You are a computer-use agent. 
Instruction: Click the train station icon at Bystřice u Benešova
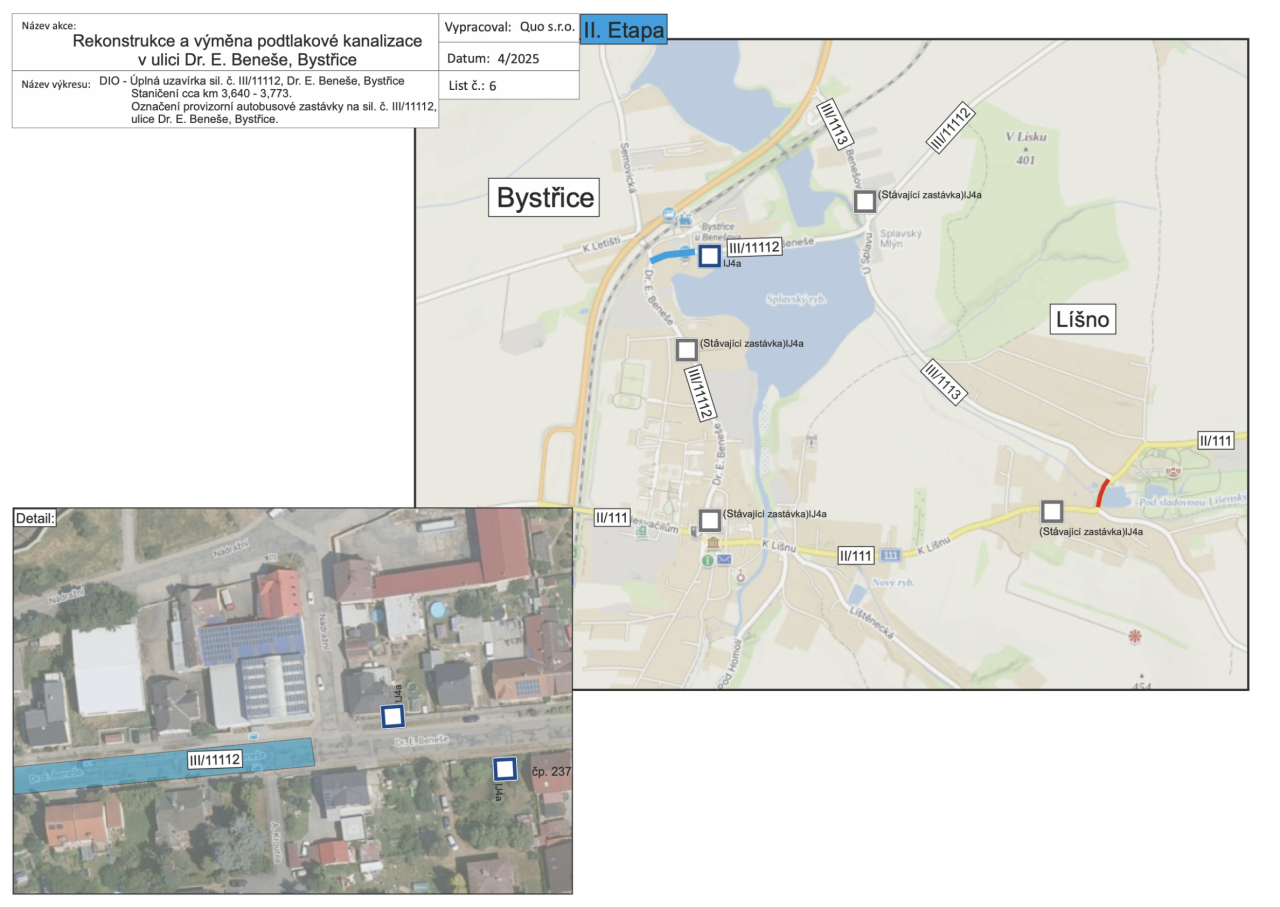[x=686, y=219]
